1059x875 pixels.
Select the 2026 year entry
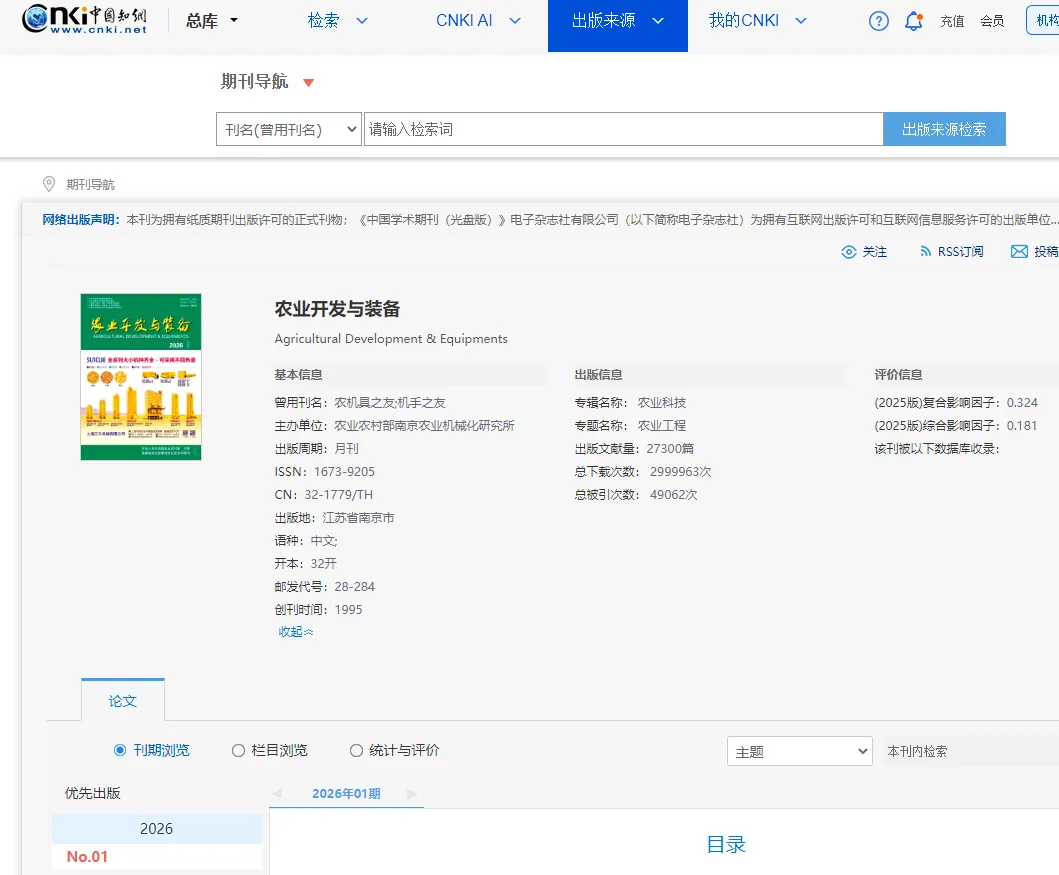click(x=157, y=828)
